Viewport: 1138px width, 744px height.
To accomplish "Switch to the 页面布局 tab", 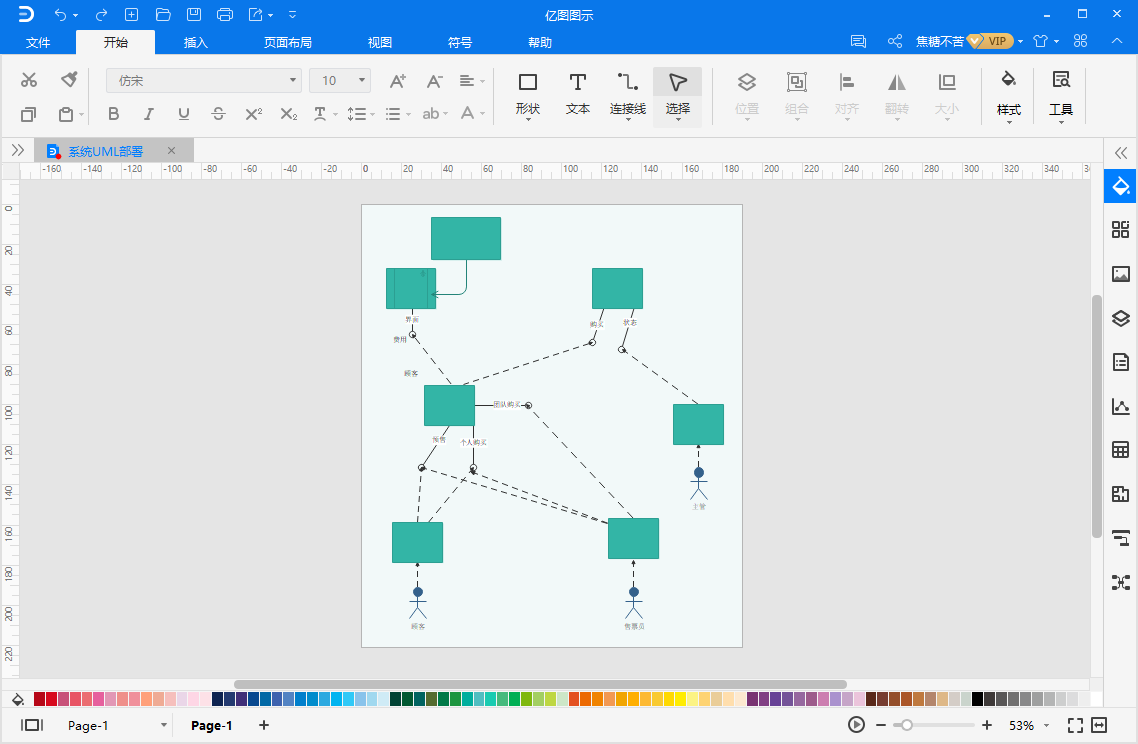I will tap(287, 42).
